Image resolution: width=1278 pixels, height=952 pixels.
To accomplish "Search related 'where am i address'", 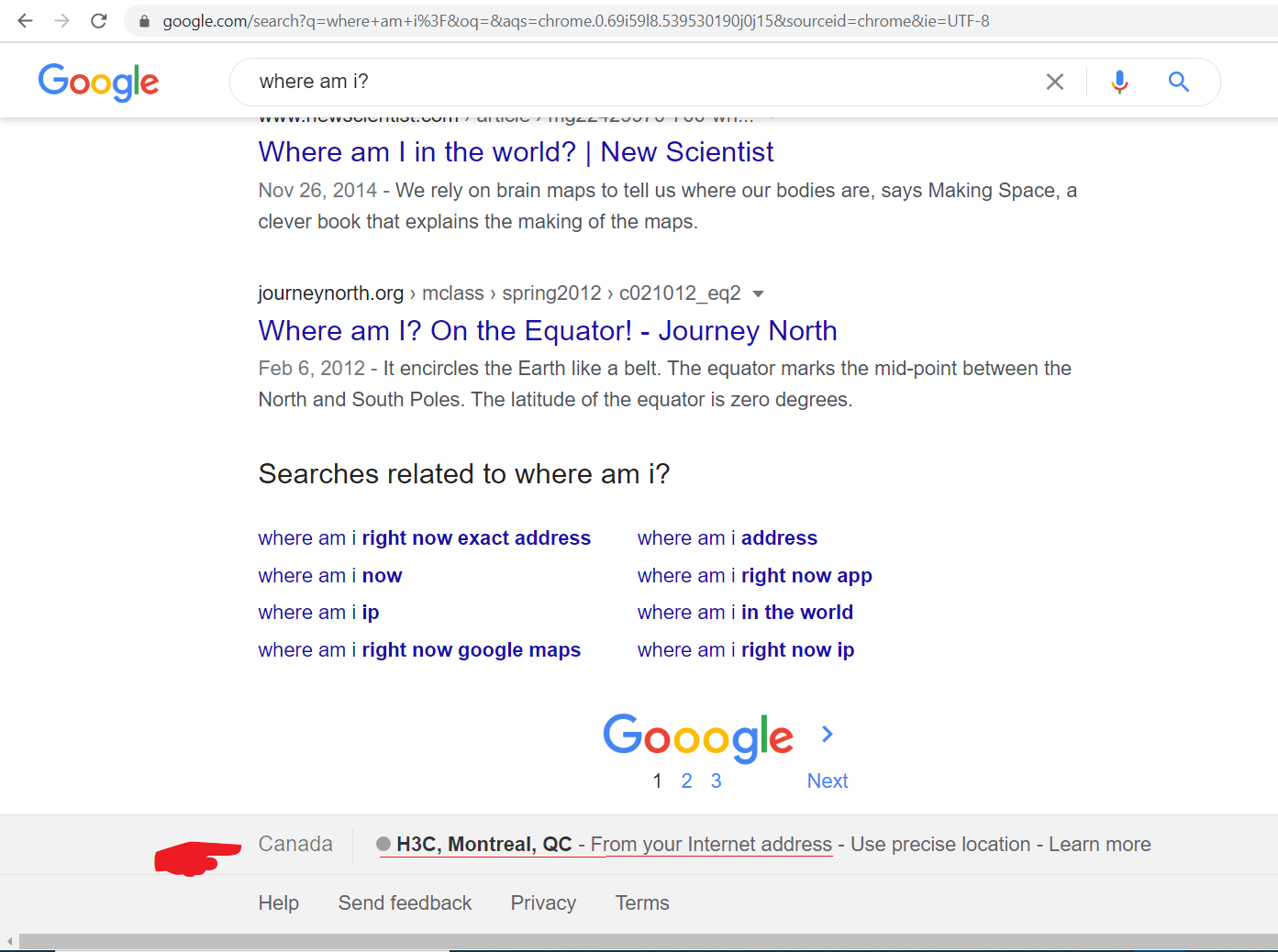I will (x=728, y=538).
